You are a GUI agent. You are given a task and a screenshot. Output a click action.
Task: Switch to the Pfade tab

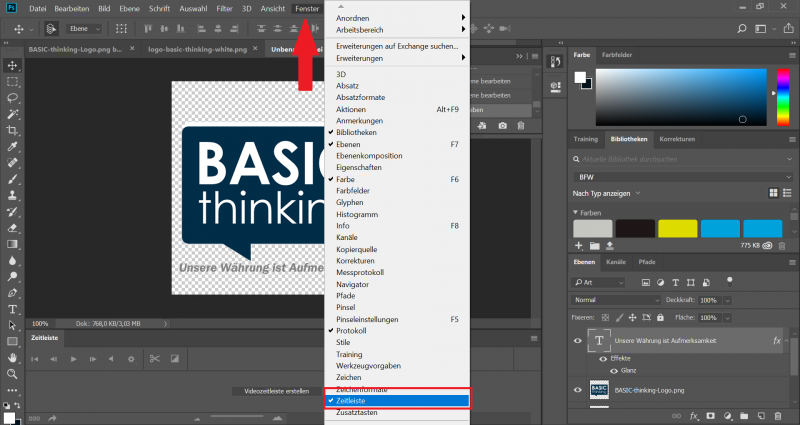[647, 262]
